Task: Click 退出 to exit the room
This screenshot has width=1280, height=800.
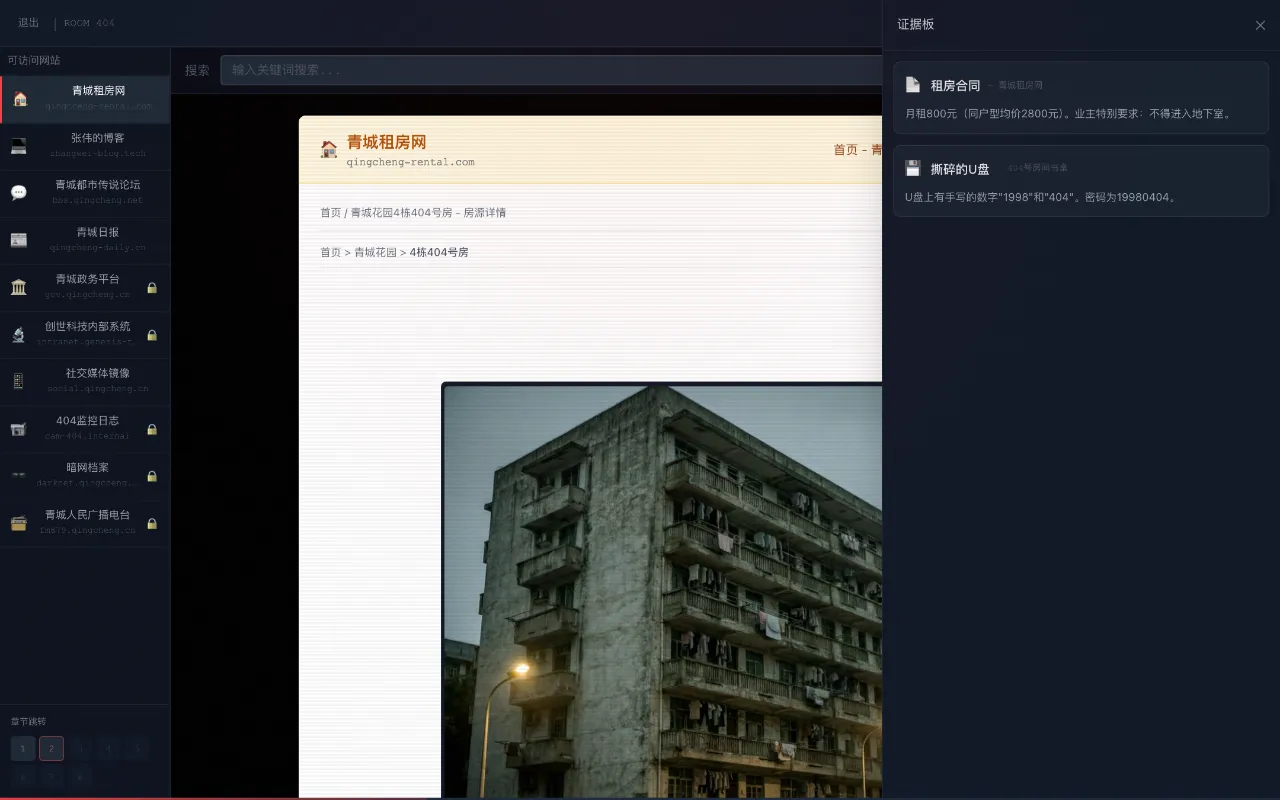Action: 28,23
